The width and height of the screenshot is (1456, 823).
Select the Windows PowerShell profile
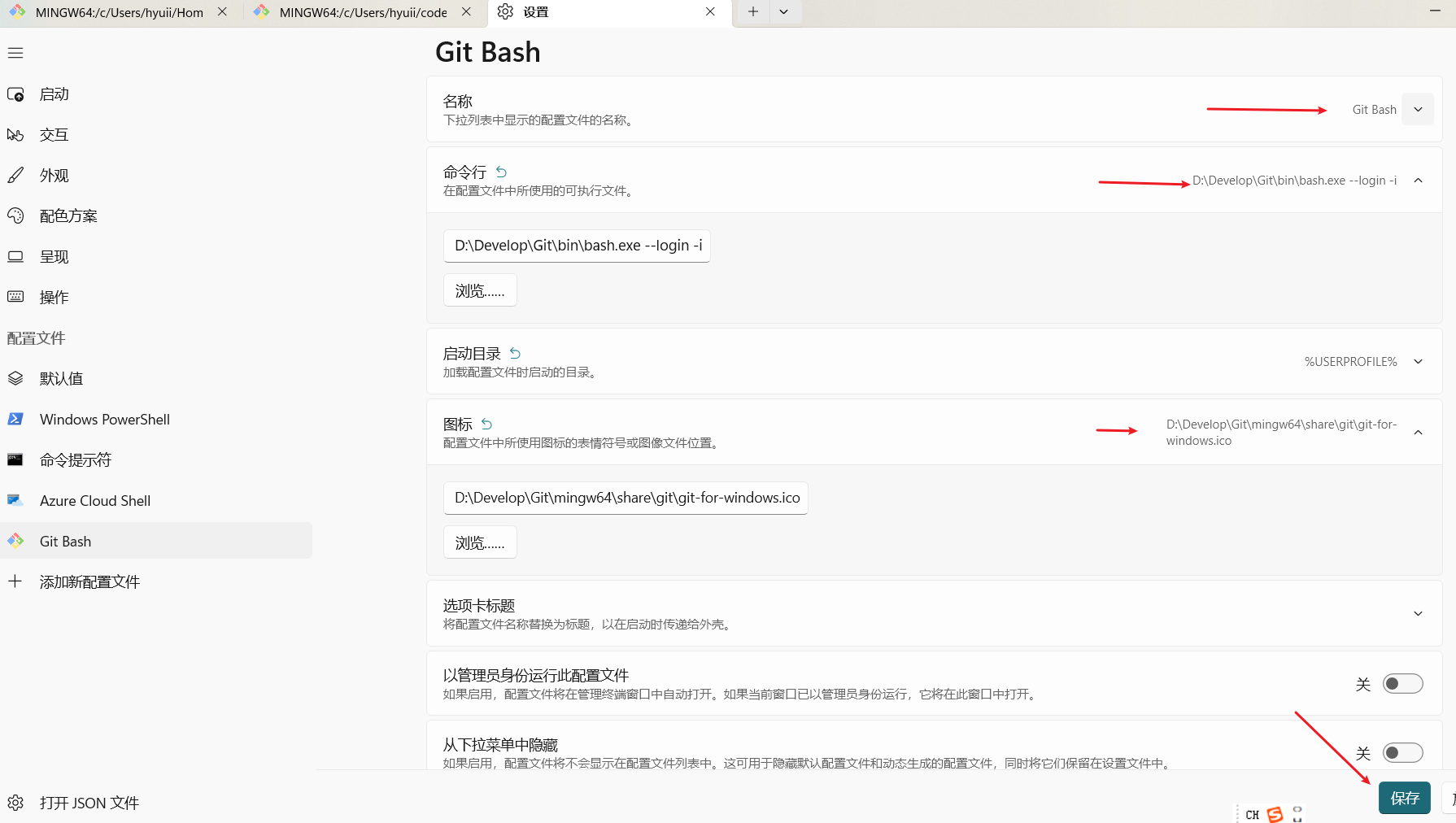click(156, 420)
